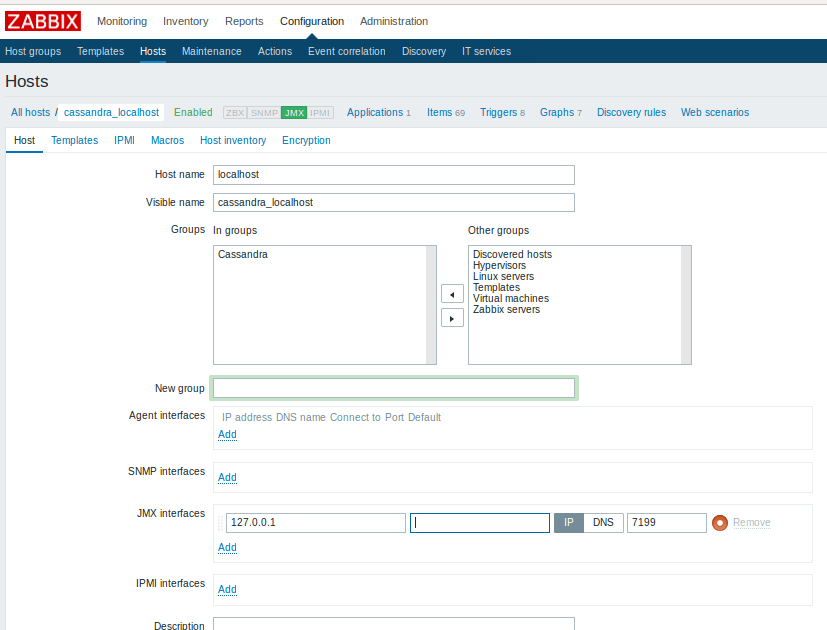Click the JMX interface drag handle
The width and height of the screenshot is (827, 630).
221,523
